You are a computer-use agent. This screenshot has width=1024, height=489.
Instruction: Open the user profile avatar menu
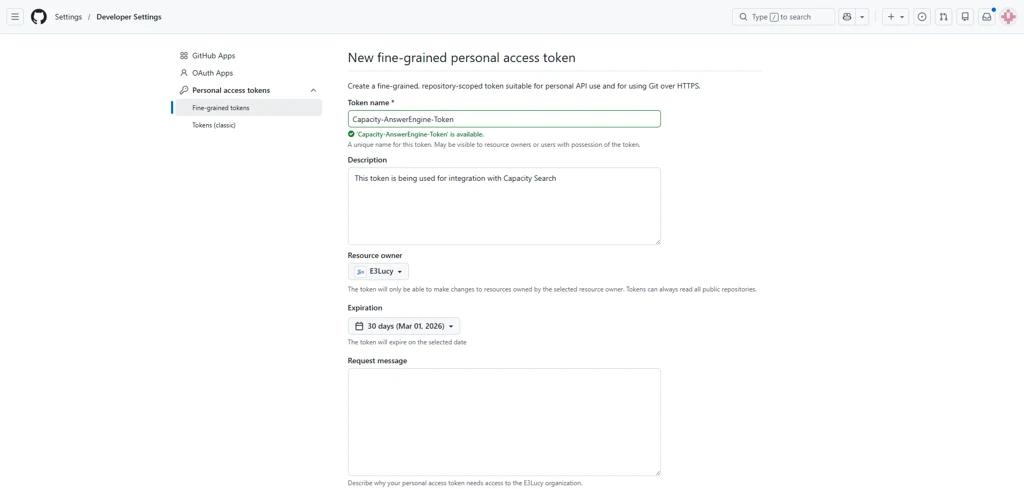[1008, 17]
